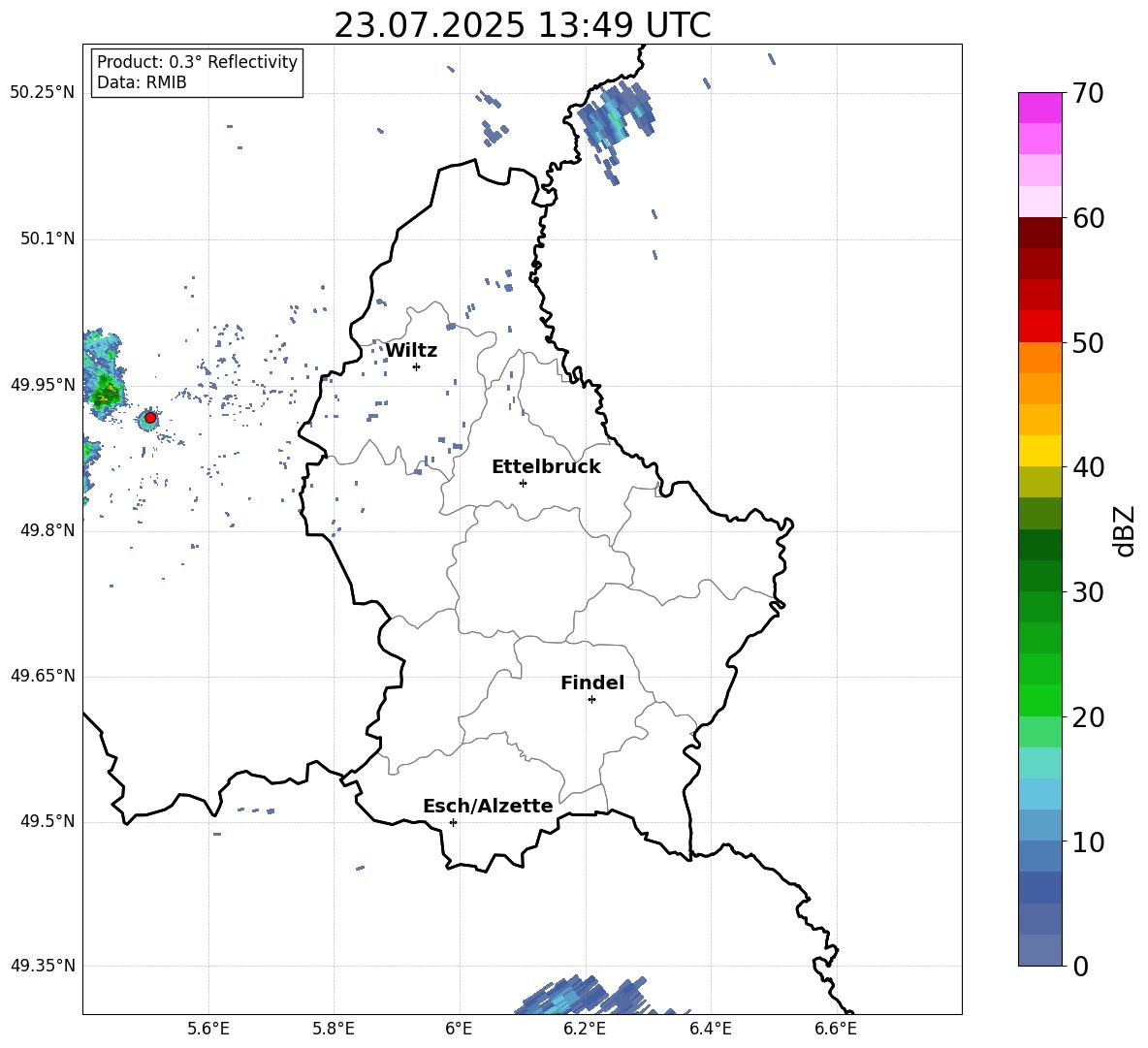Click the 23.07.2025 13:49 UTC title

[523, 25]
